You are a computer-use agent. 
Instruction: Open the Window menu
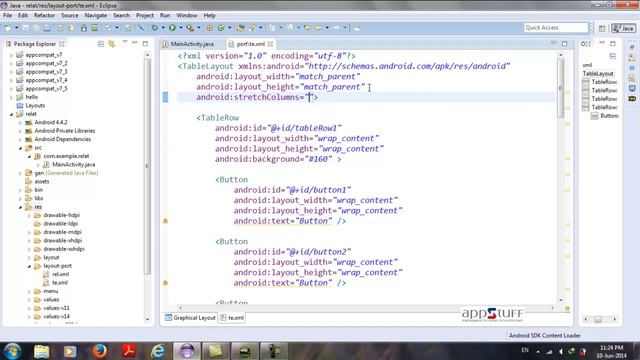pyautogui.click(x=187, y=16)
